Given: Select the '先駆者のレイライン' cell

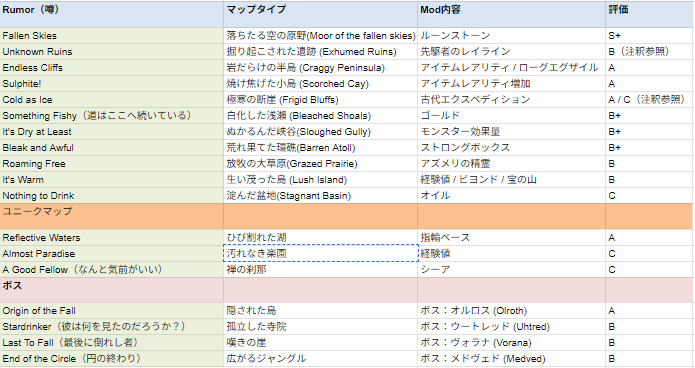Looking at the screenshot, I should click(x=511, y=51).
